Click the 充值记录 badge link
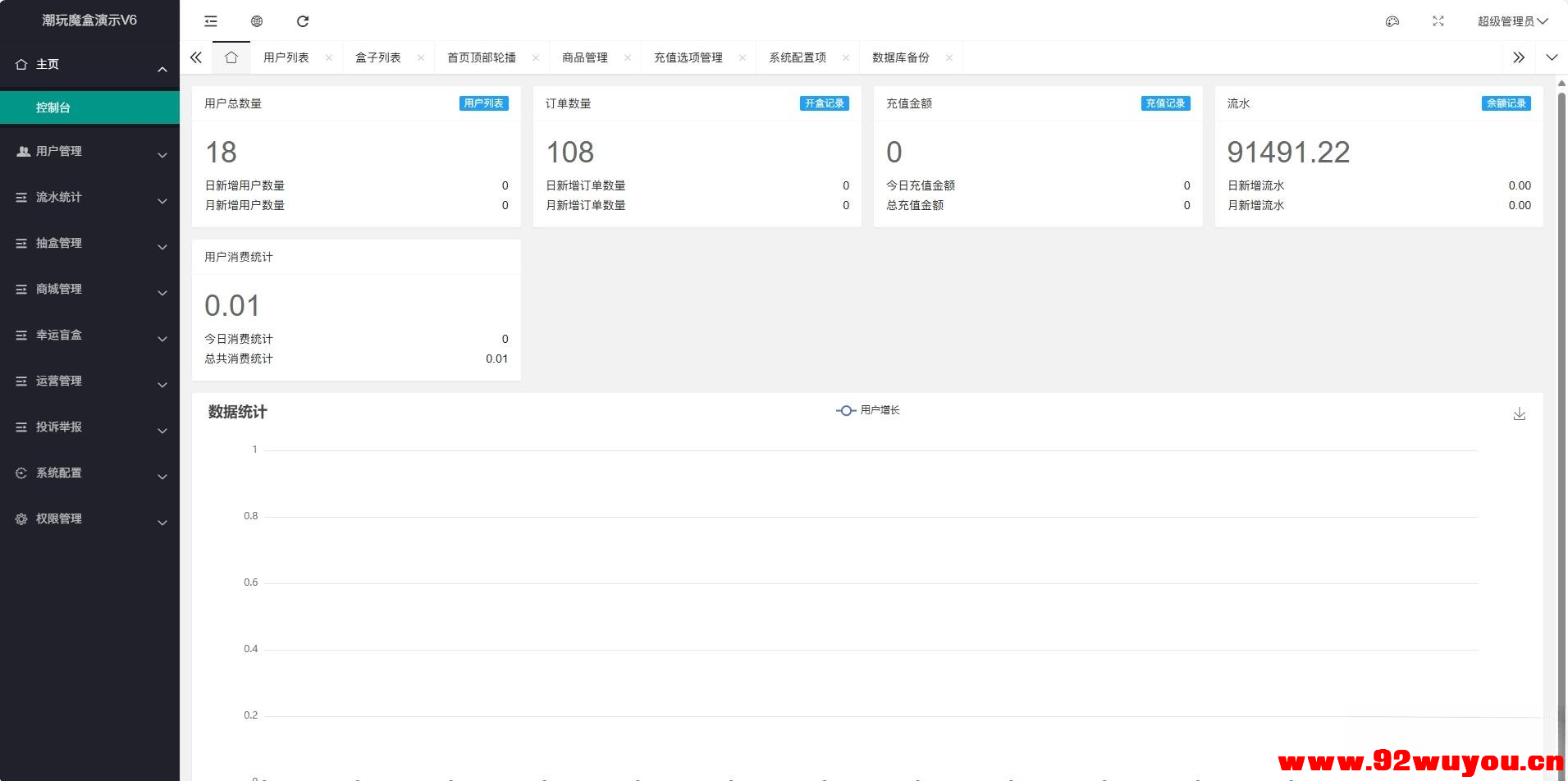 point(1165,103)
